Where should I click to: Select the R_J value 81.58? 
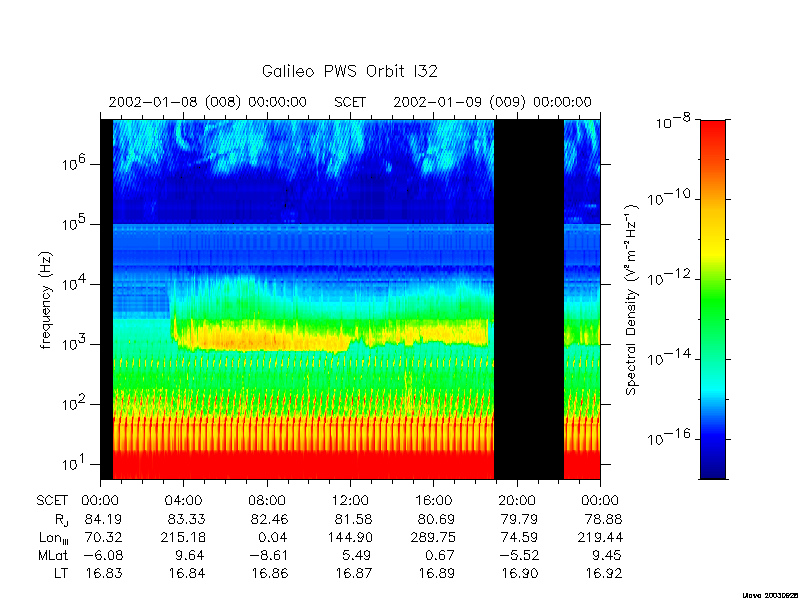tap(353, 519)
